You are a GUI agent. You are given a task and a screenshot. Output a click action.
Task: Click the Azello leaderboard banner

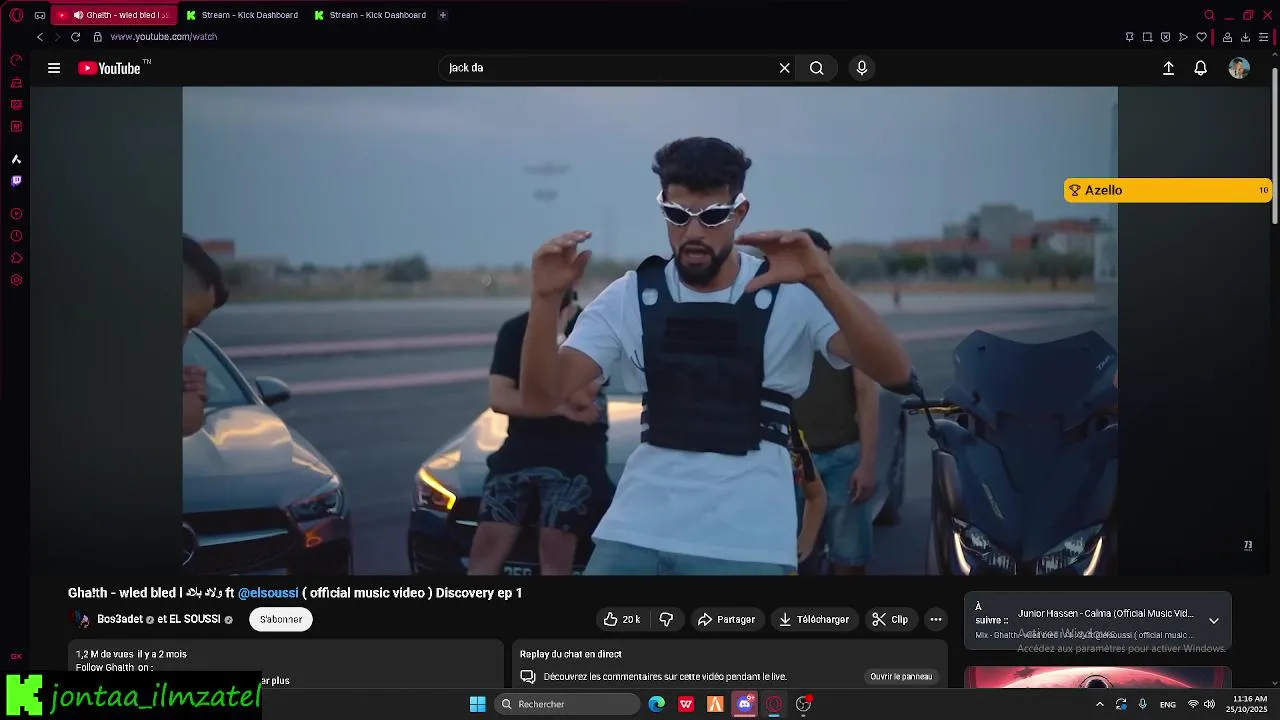click(1167, 190)
